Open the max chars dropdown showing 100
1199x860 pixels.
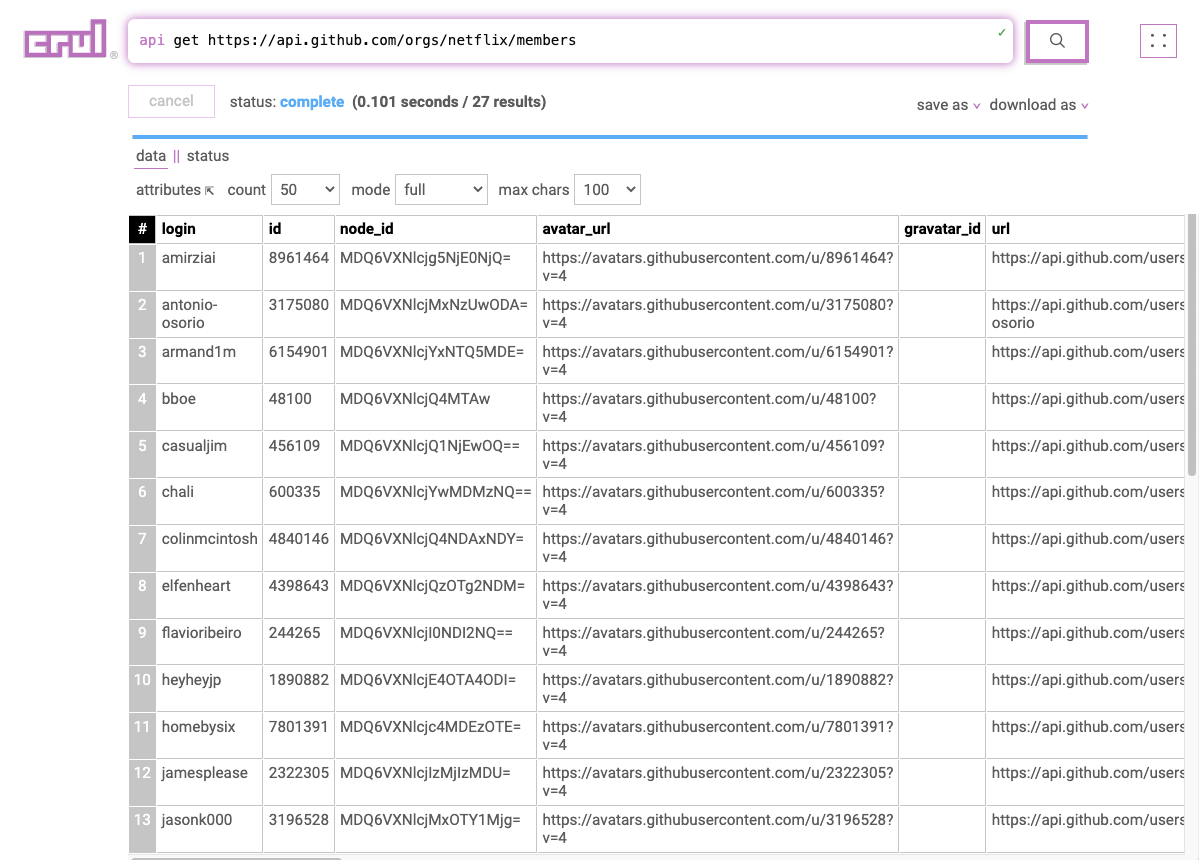pos(607,190)
